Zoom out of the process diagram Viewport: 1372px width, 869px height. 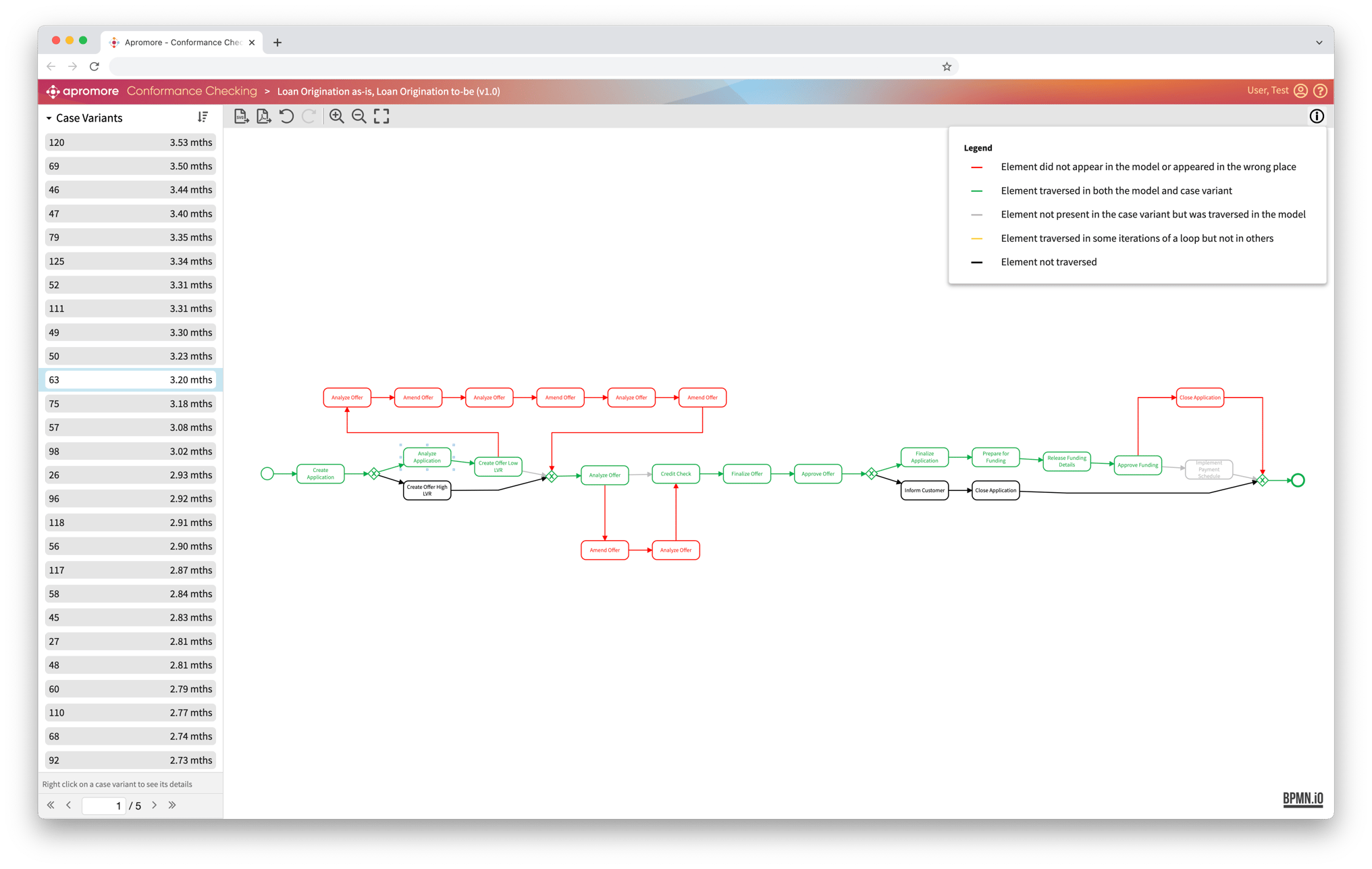pos(359,115)
